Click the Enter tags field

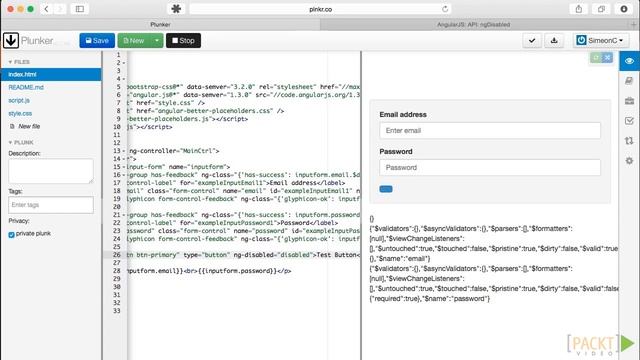click(x=51, y=205)
